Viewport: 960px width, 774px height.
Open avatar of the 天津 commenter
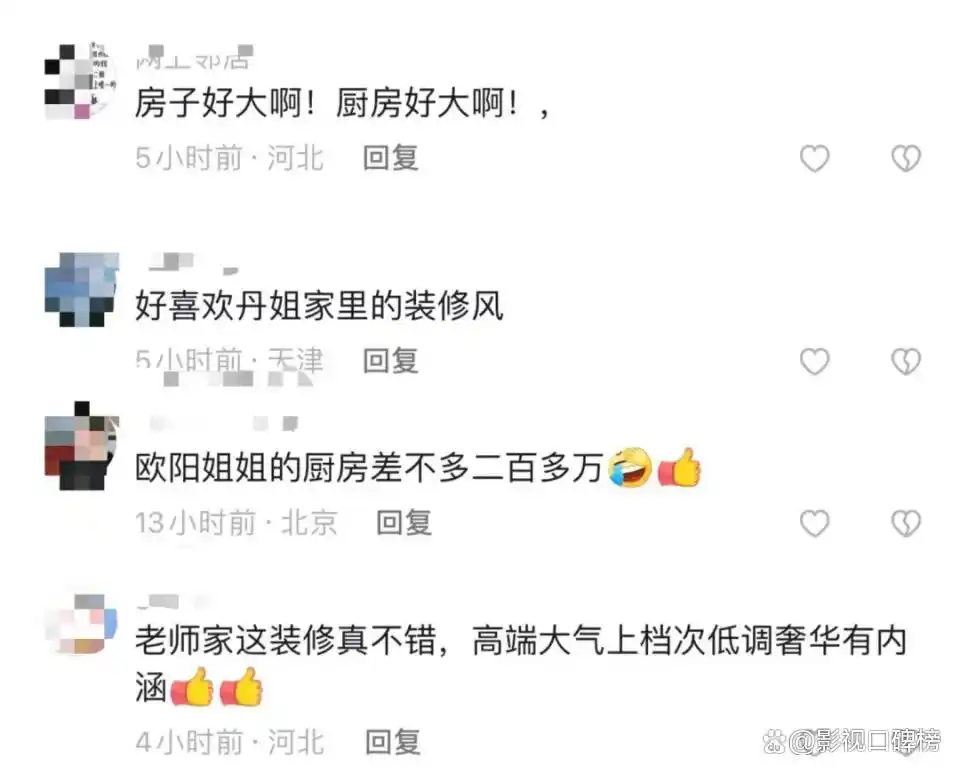[x=81, y=289]
